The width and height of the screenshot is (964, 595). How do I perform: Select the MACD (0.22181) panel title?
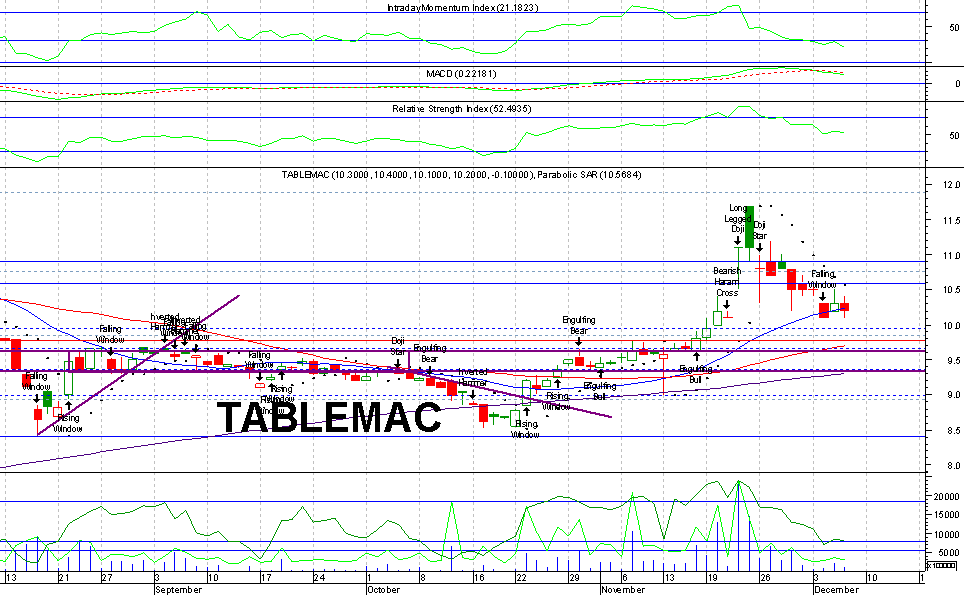pyautogui.click(x=461, y=74)
